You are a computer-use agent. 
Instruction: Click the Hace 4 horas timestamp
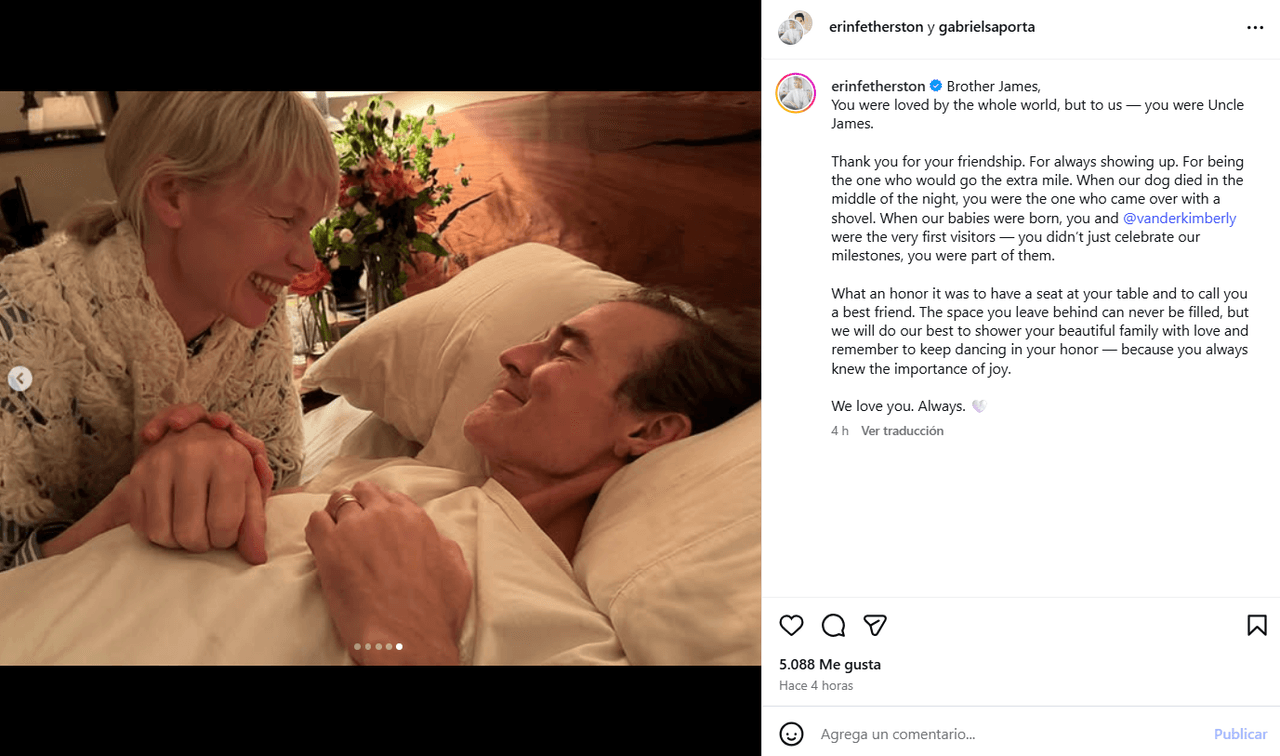(x=816, y=685)
